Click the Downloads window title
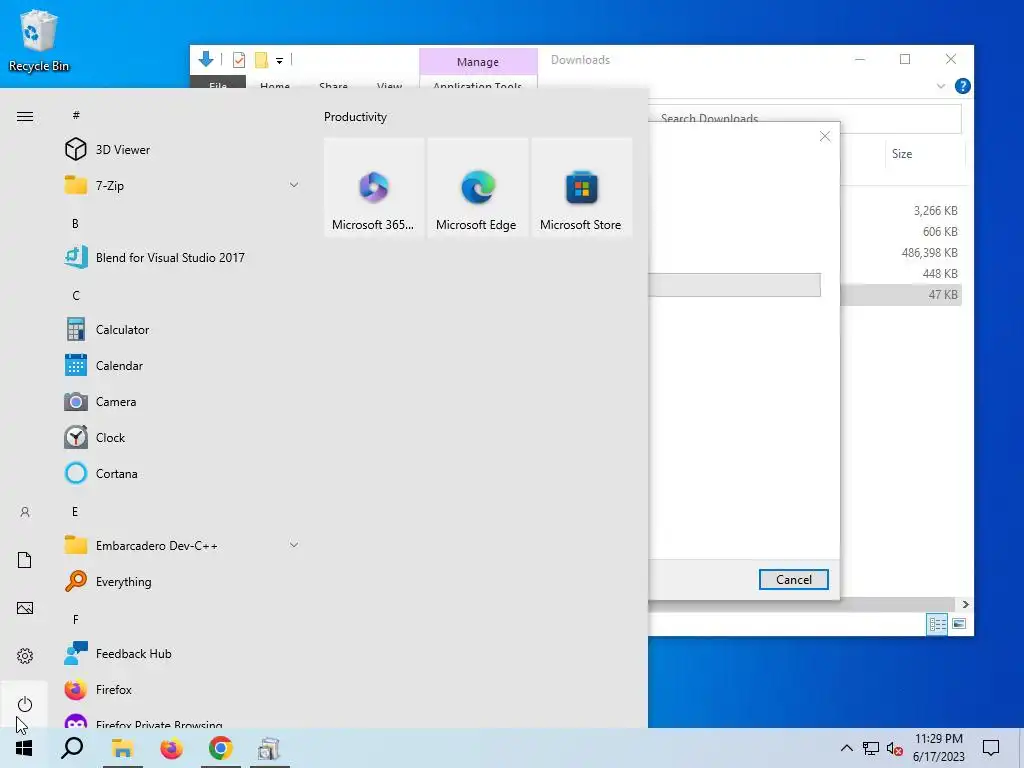 click(x=580, y=59)
